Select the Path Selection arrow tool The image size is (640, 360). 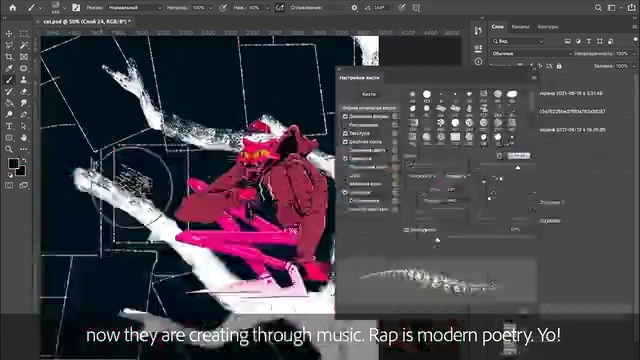(x=24, y=126)
